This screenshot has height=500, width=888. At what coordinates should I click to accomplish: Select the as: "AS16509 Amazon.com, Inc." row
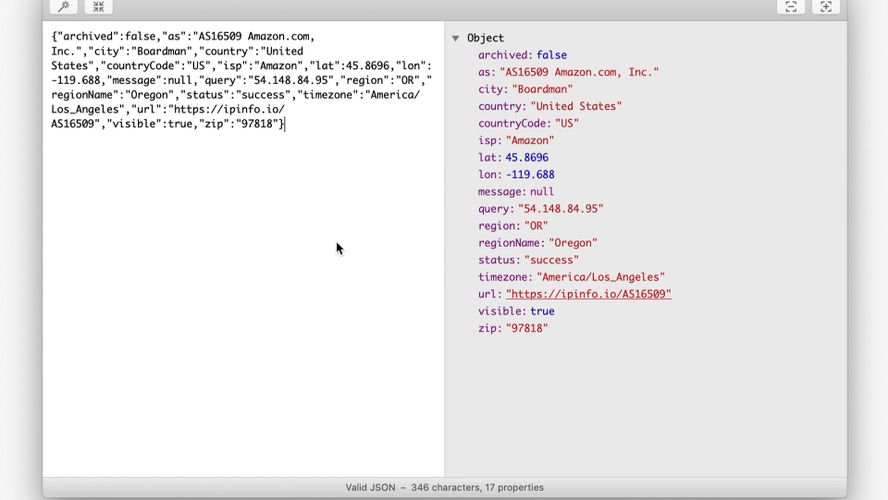coord(568,72)
